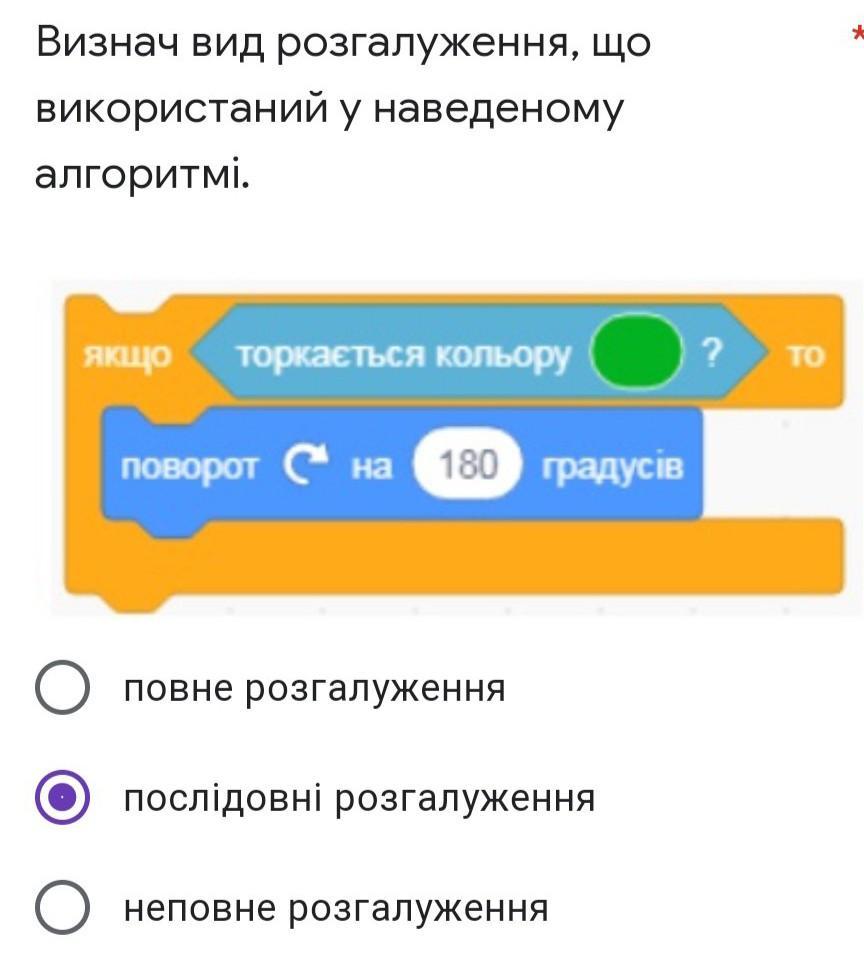Click the 'градусів' label on blue block

(x=613, y=467)
